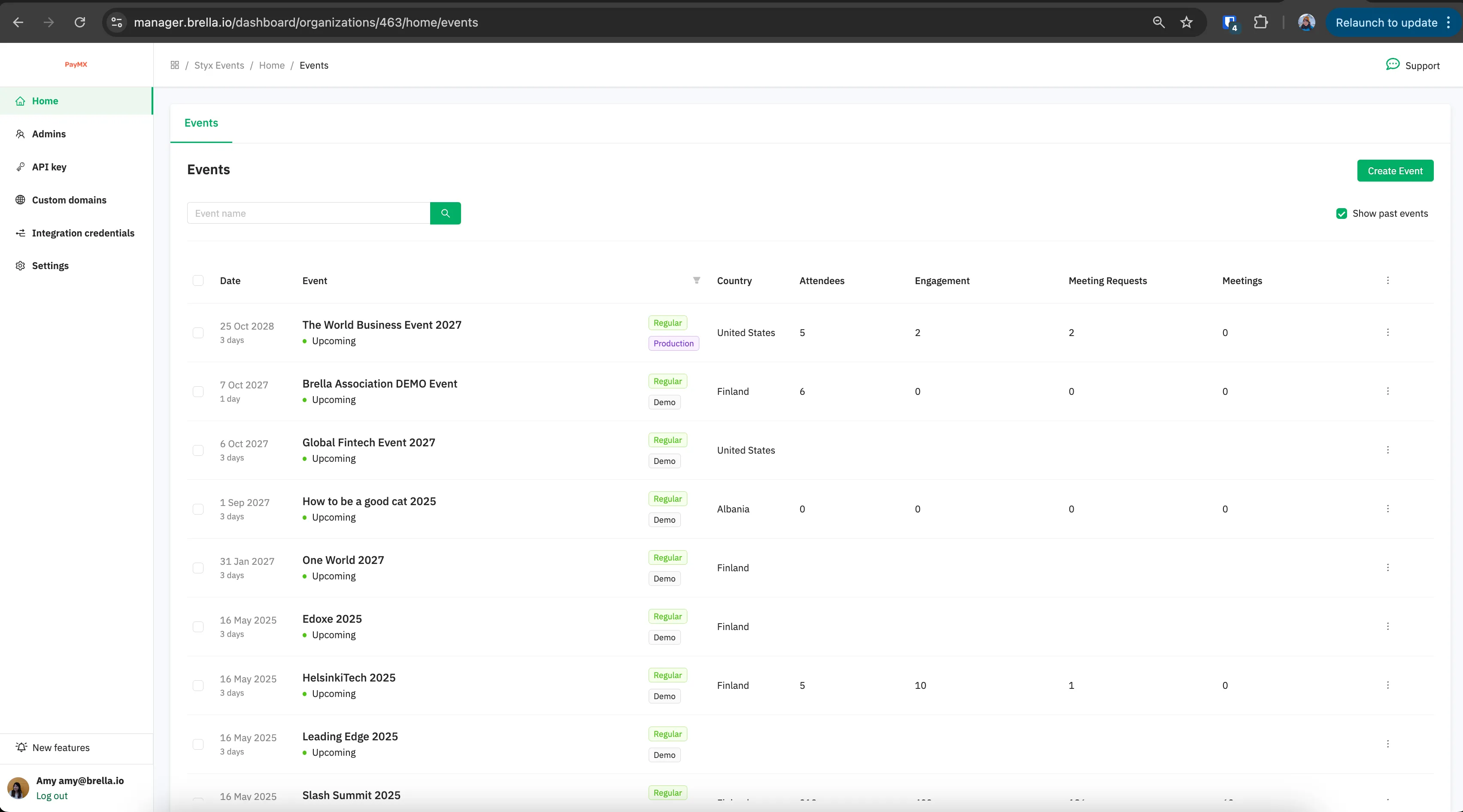
Task: Select checkbox for Brella Association DEMO Event
Action: coord(198,392)
